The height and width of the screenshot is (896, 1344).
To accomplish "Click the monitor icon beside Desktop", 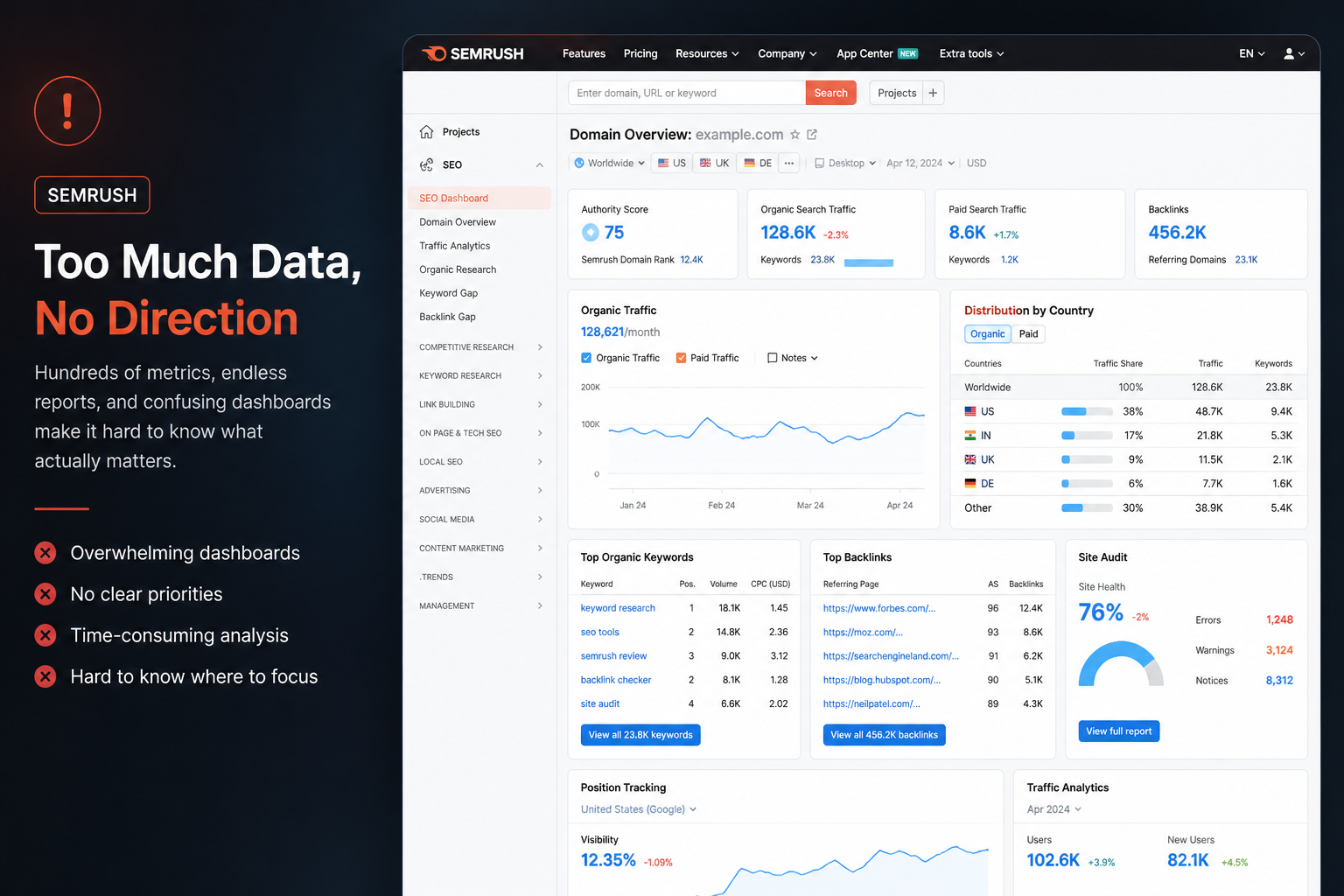I will (820, 163).
